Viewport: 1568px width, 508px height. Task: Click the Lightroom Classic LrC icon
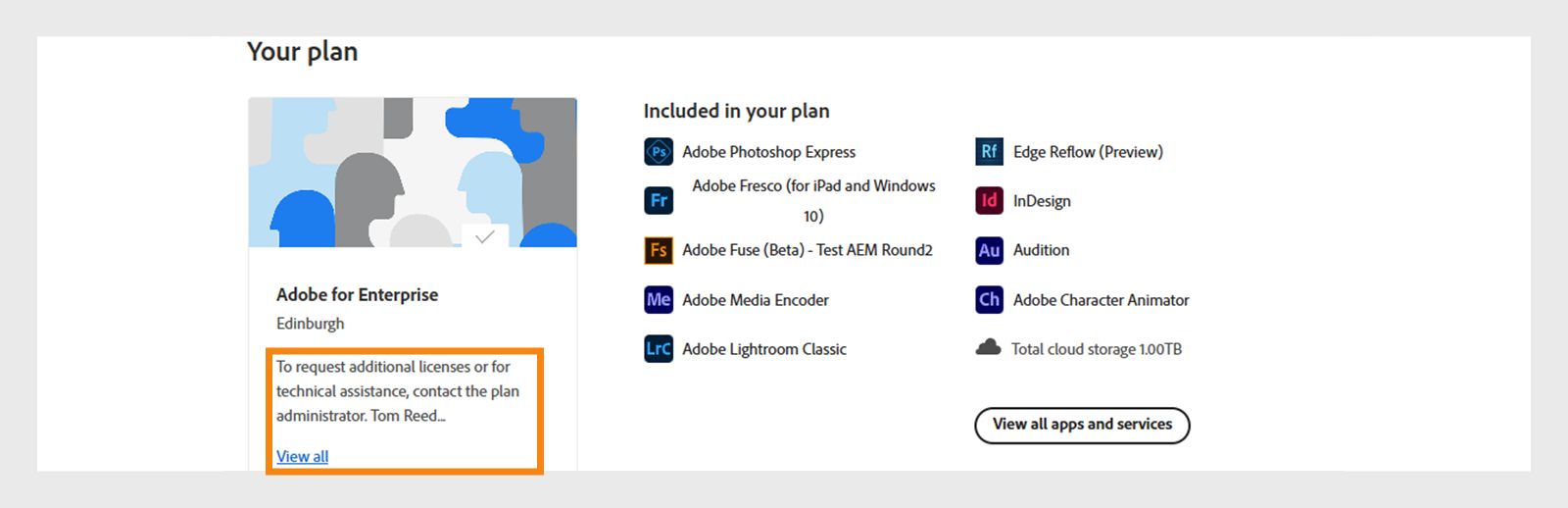(x=659, y=349)
